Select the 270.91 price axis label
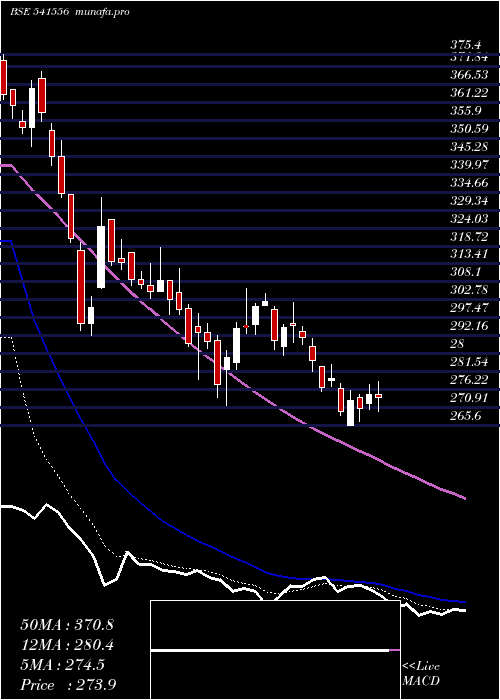500x700 pixels. point(469,397)
